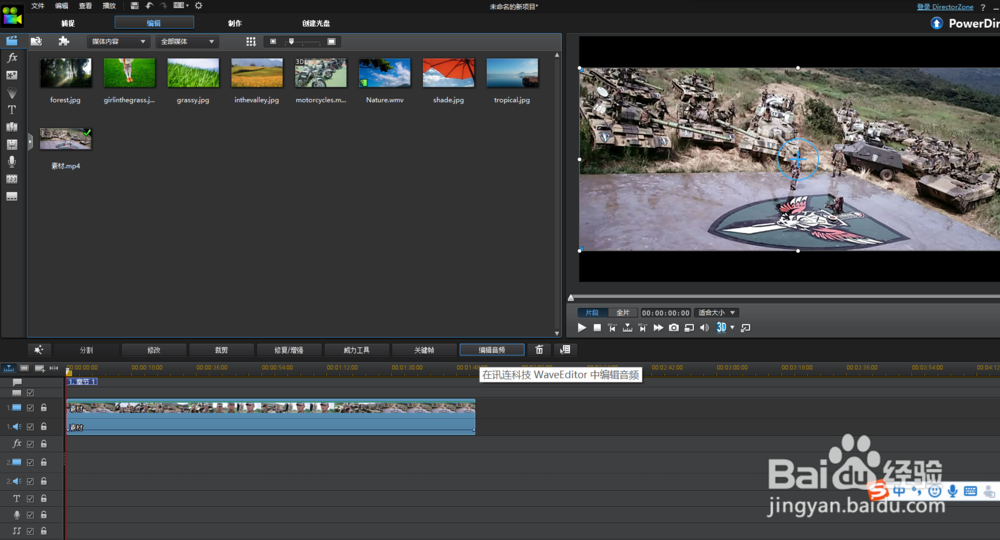This screenshot has width=1000, height=540.
Task: Open the 媒体内容 dropdown
Action: click(118, 41)
